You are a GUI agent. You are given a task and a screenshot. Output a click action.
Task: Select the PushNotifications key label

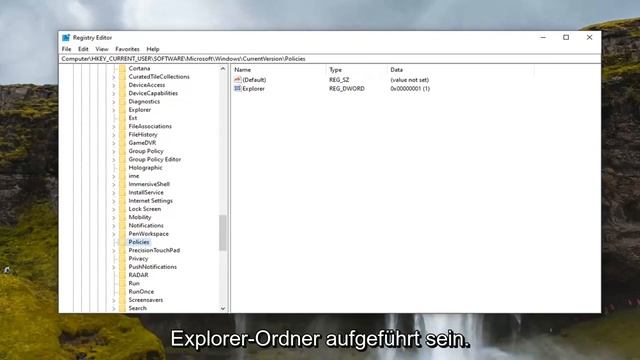coord(153,267)
